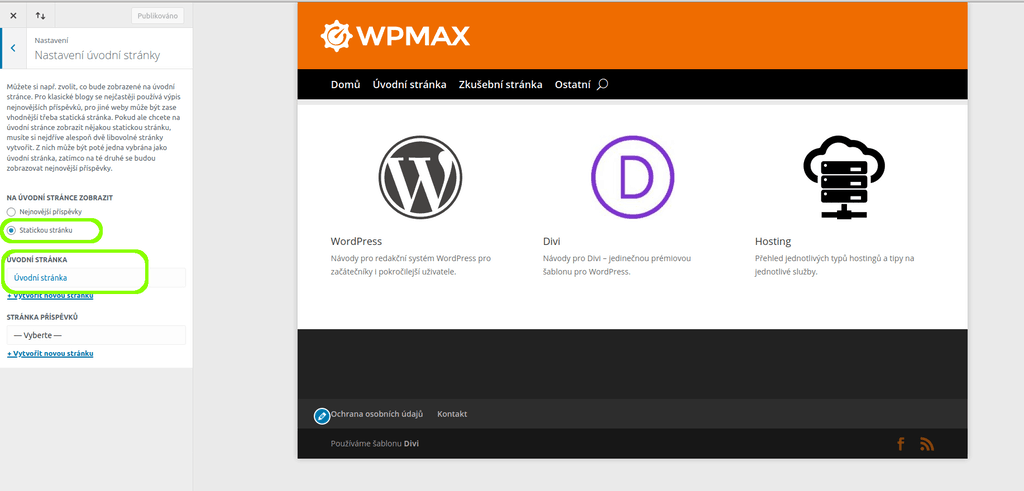The width and height of the screenshot is (1024, 491).
Task: Click the Návody pro redakční systém WordPress description
Action: (410, 264)
